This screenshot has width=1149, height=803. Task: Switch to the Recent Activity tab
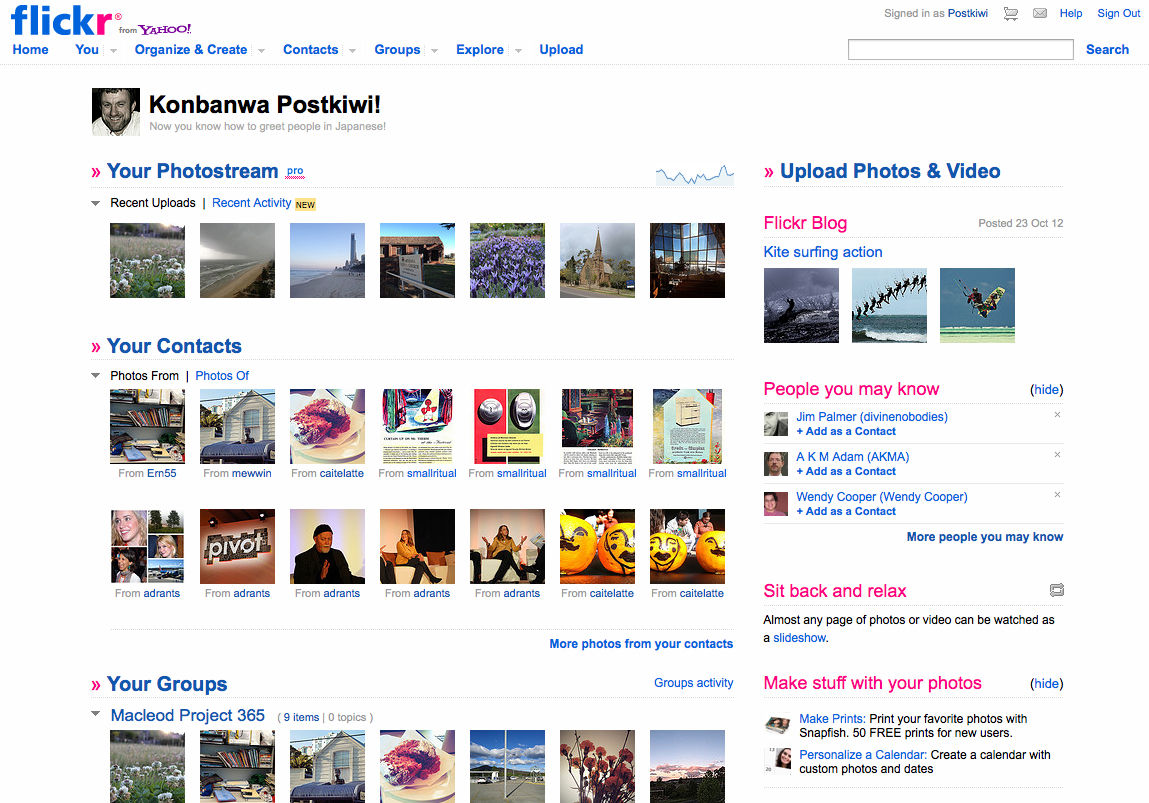tap(251, 203)
